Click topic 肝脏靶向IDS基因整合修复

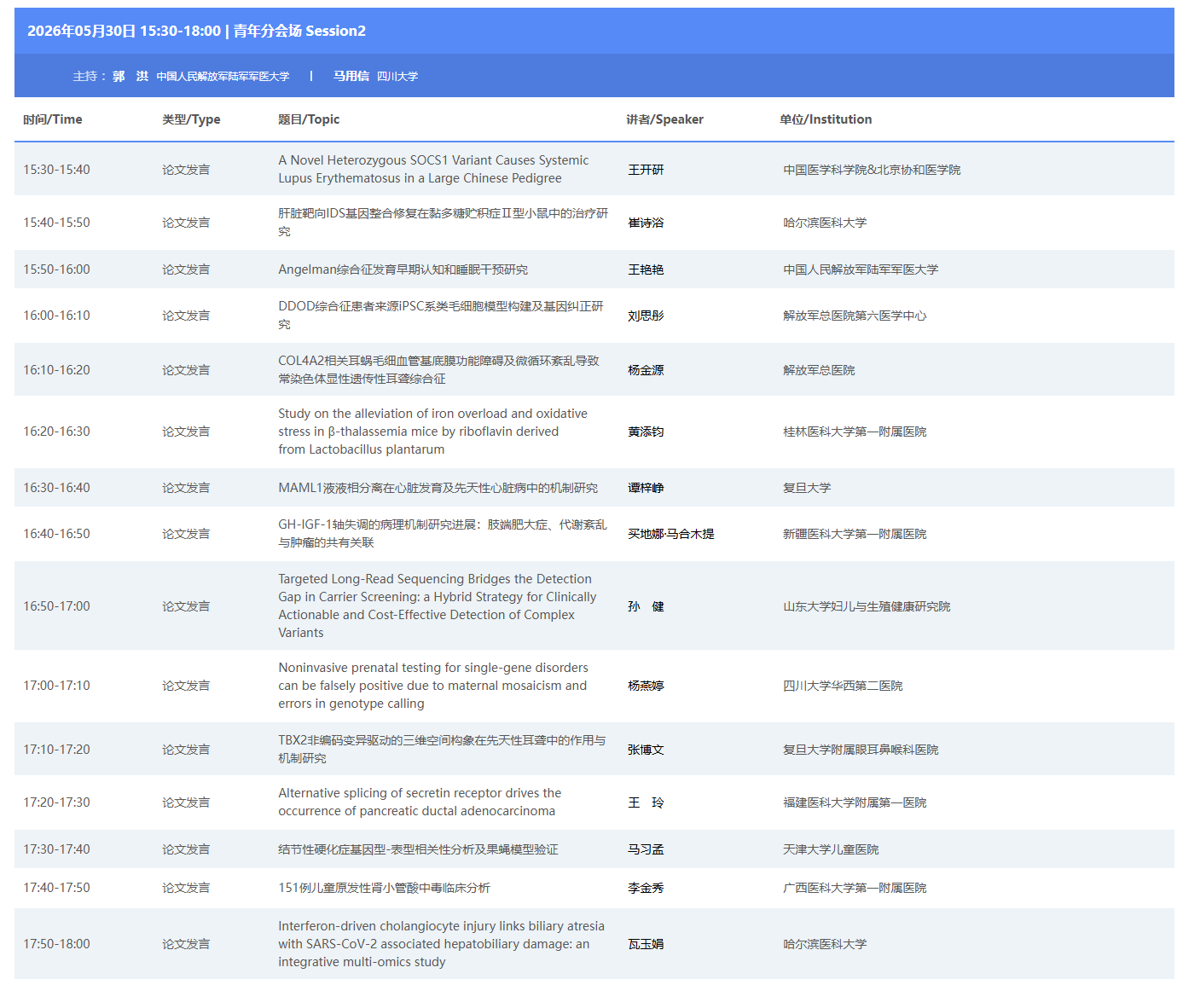point(444,222)
